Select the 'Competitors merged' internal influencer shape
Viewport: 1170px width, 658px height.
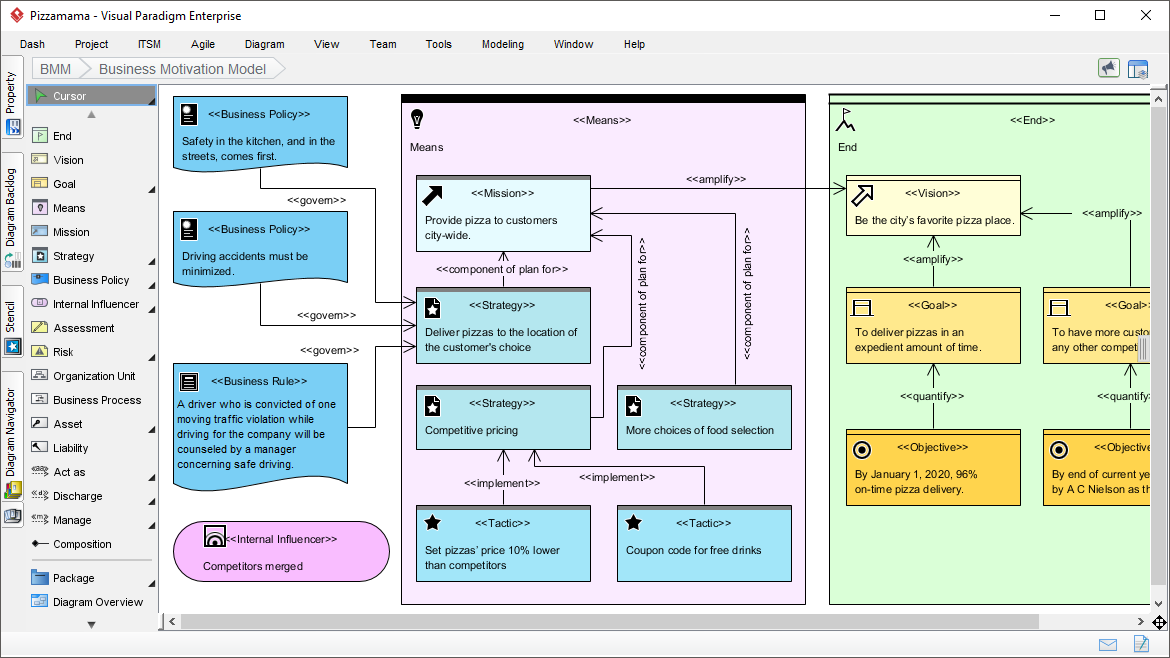(x=281, y=551)
